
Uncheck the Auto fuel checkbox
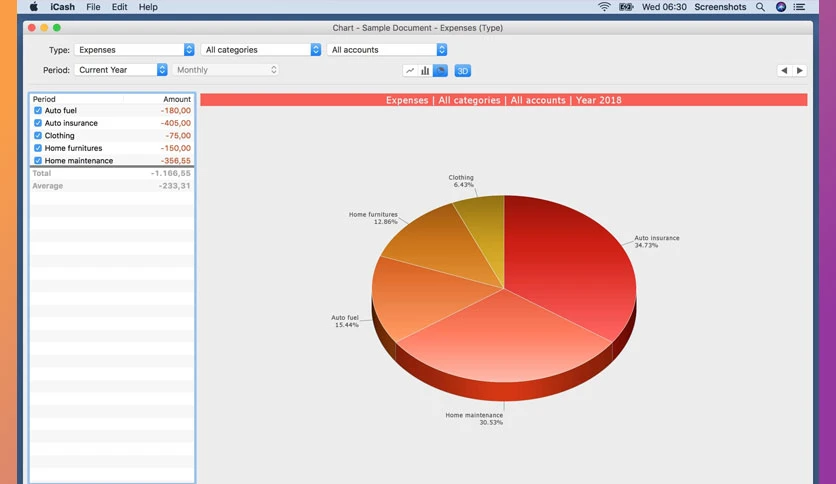pyautogui.click(x=38, y=110)
